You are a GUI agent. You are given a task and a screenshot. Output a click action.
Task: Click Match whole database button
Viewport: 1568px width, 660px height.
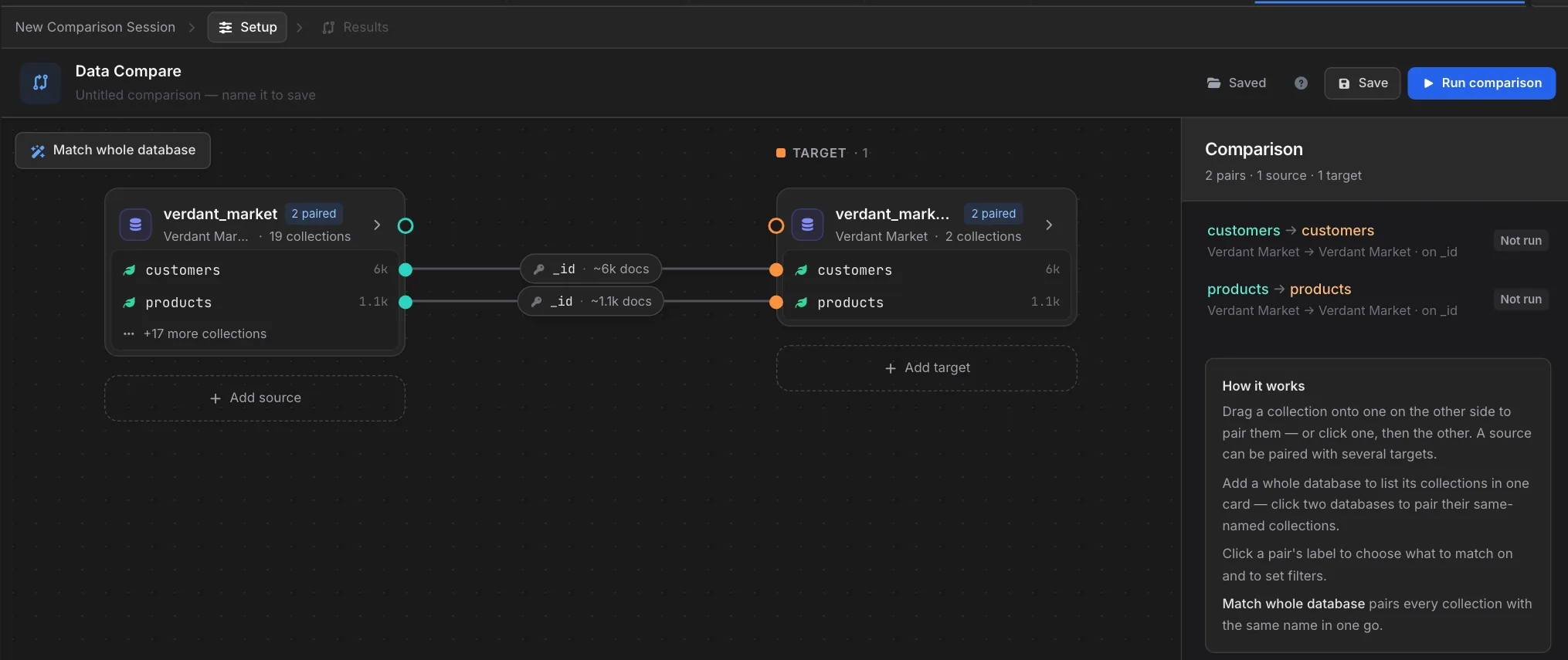(113, 151)
